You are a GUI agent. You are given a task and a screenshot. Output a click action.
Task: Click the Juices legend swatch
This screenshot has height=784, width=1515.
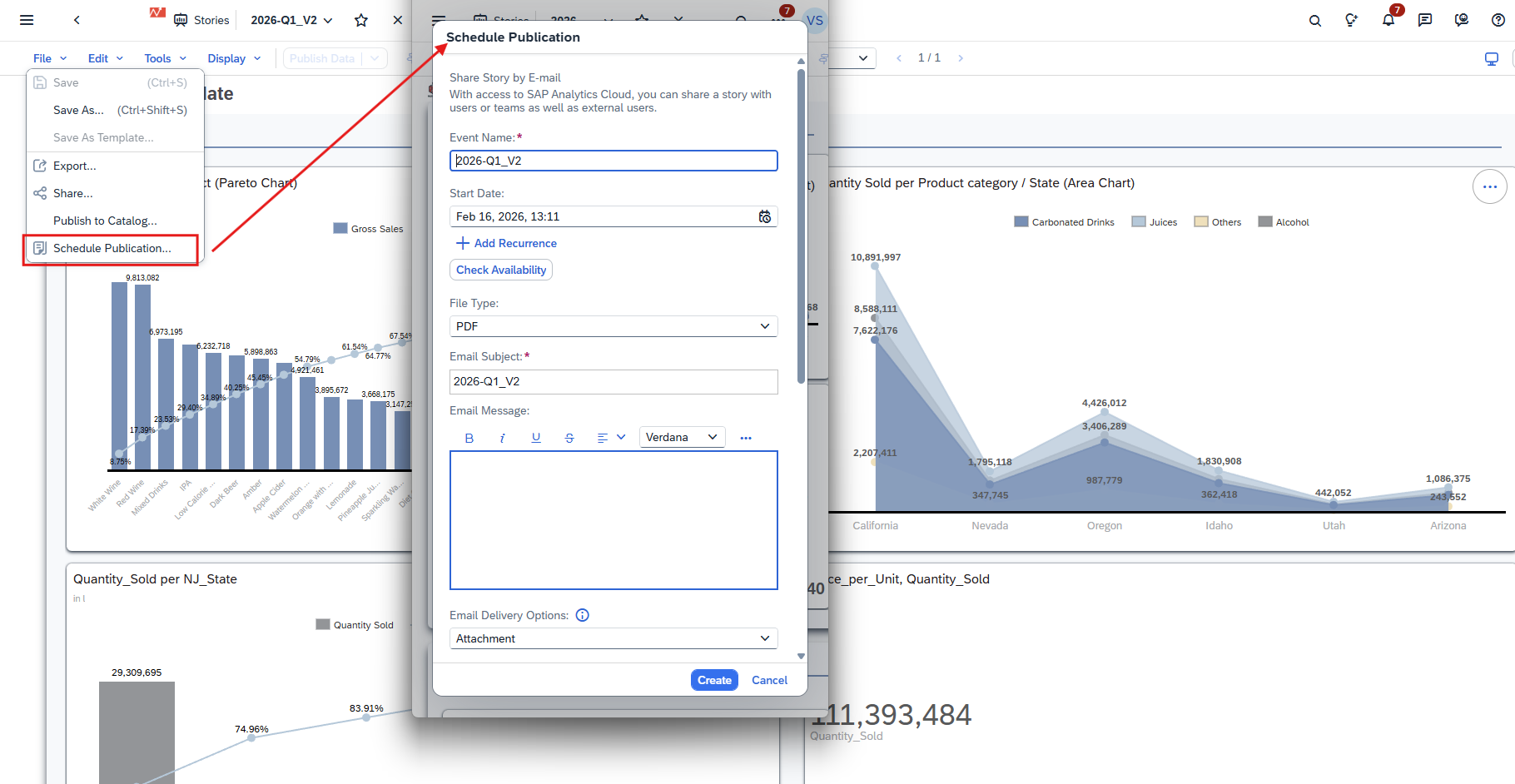(1139, 222)
